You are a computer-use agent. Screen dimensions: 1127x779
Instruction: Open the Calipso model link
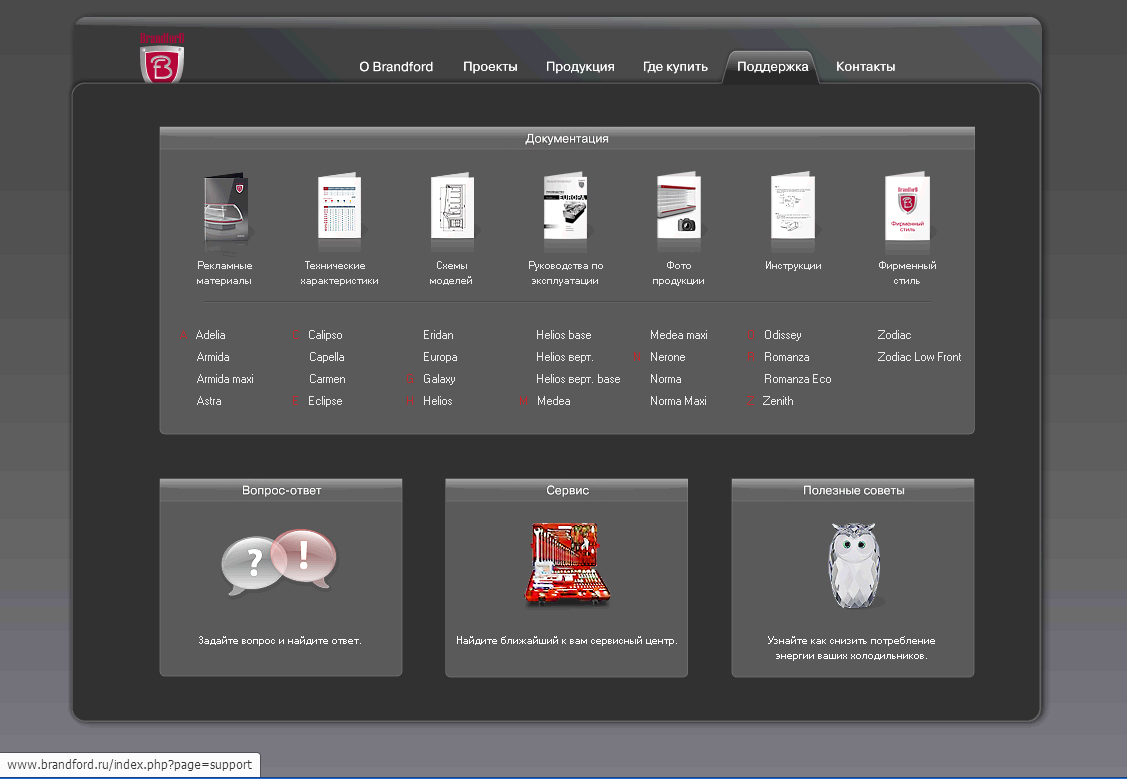pyautogui.click(x=325, y=335)
